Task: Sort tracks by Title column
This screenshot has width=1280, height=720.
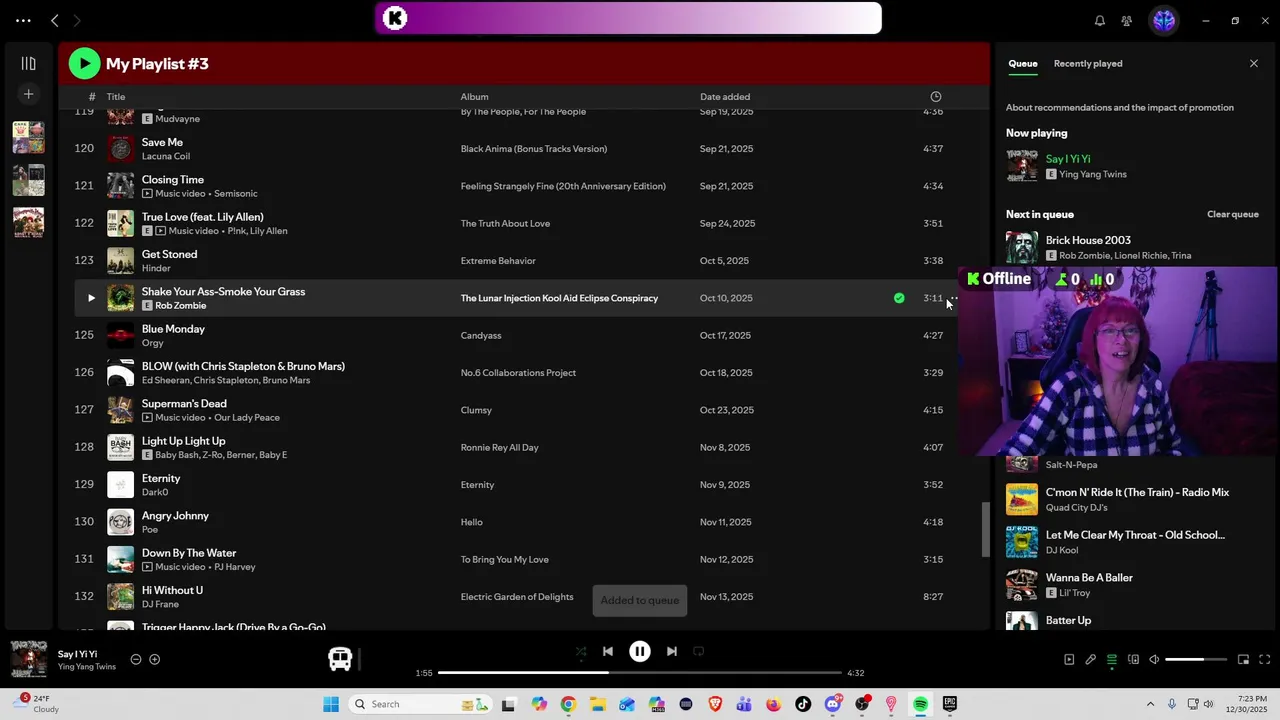Action: point(116,97)
